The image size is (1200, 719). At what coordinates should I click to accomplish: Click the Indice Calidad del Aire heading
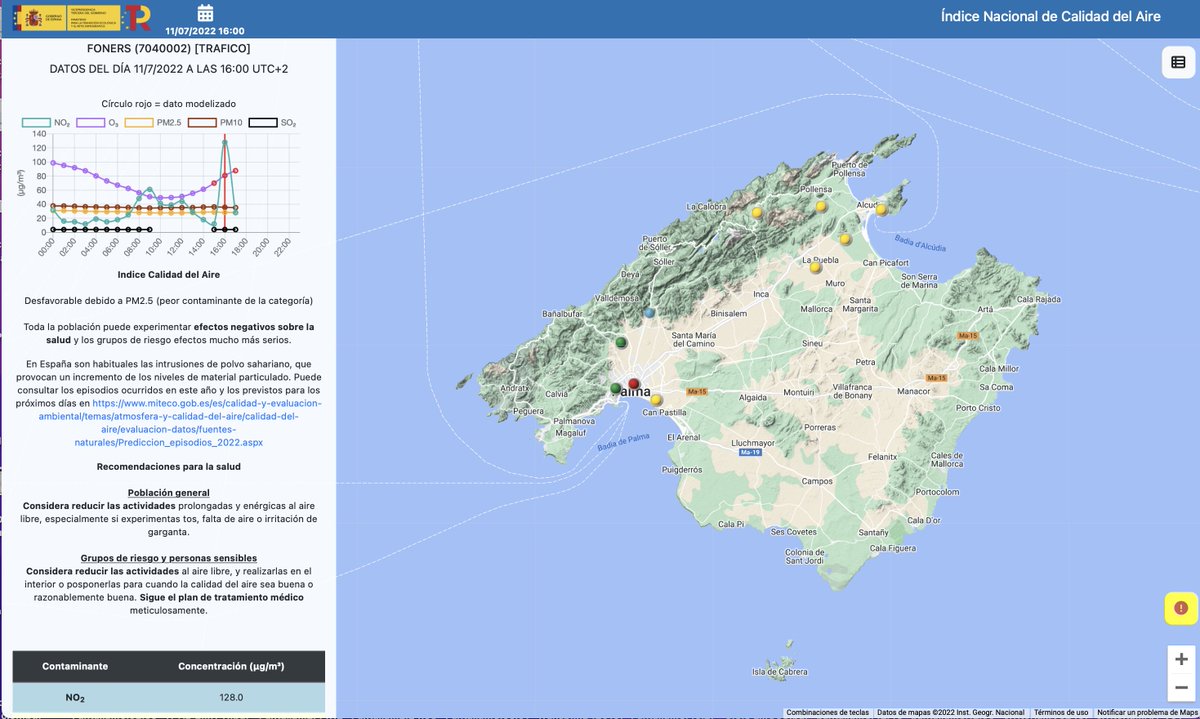point(168,274)
